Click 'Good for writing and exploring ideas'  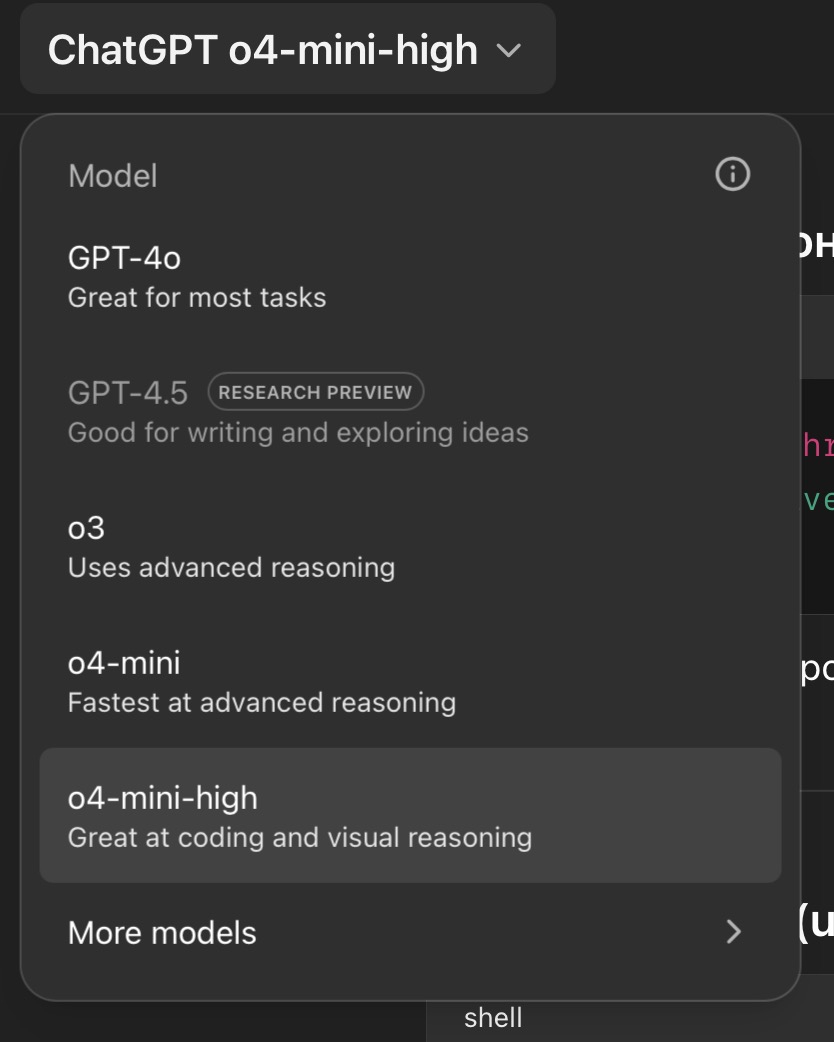point(298,433)
